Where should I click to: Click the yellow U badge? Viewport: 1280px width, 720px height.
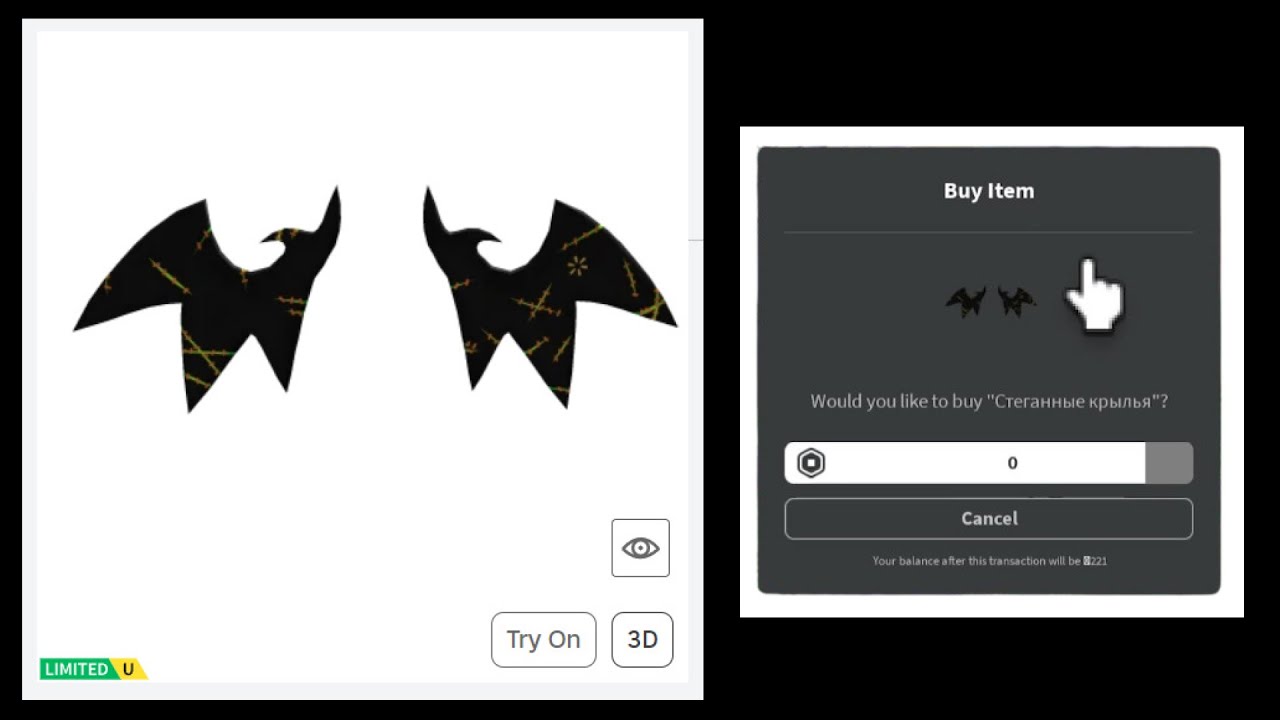tap(129, 669)
